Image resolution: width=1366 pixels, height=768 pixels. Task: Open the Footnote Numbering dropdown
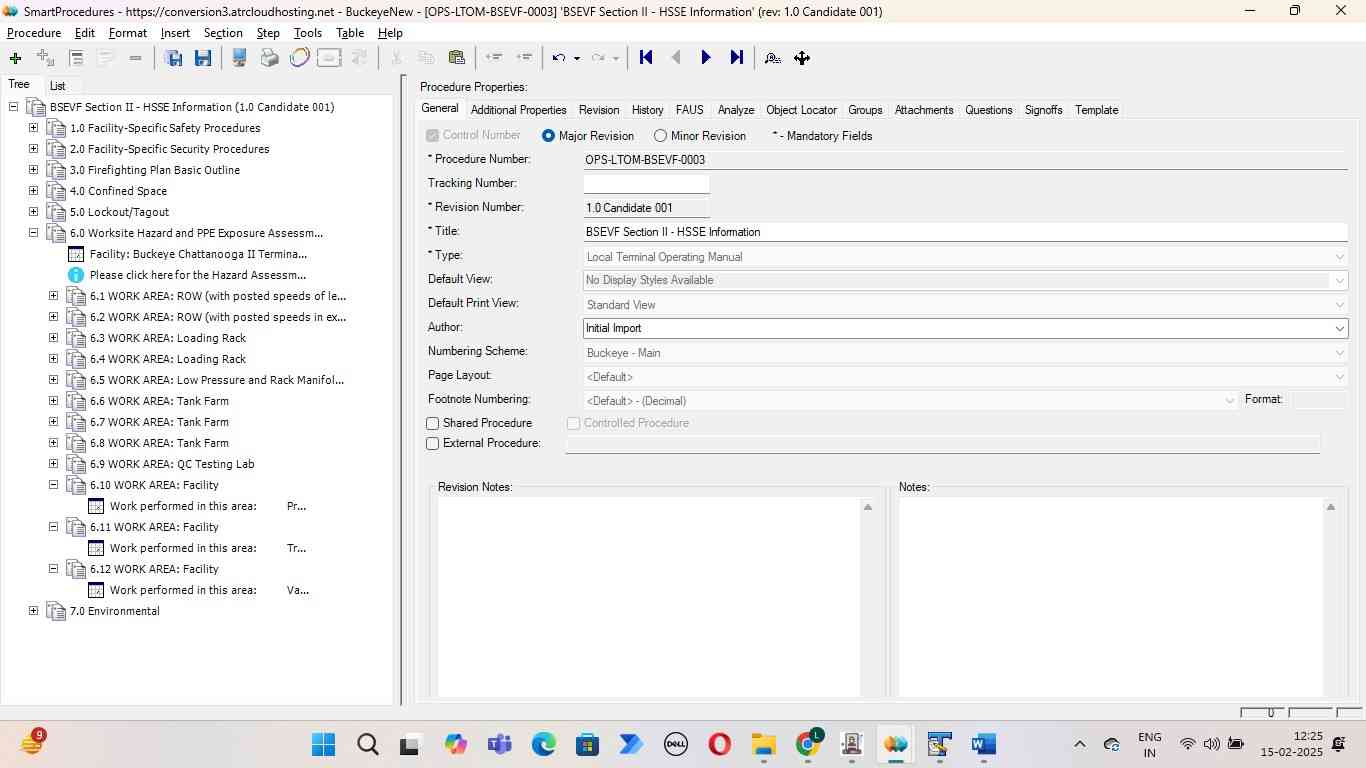[x=1229, y=400]
